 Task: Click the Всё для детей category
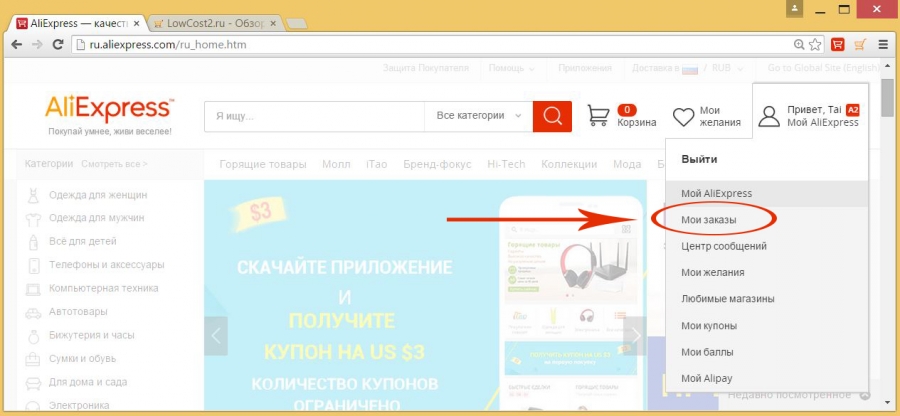[83, 242]
